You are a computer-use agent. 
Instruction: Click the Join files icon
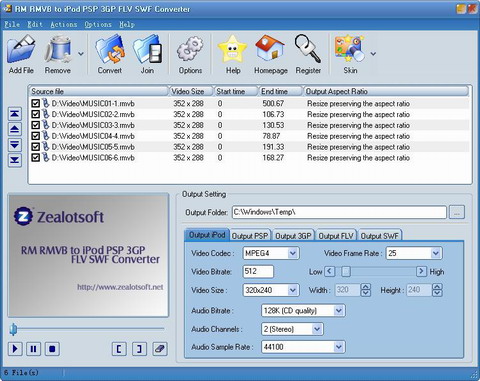pos(147,50)
